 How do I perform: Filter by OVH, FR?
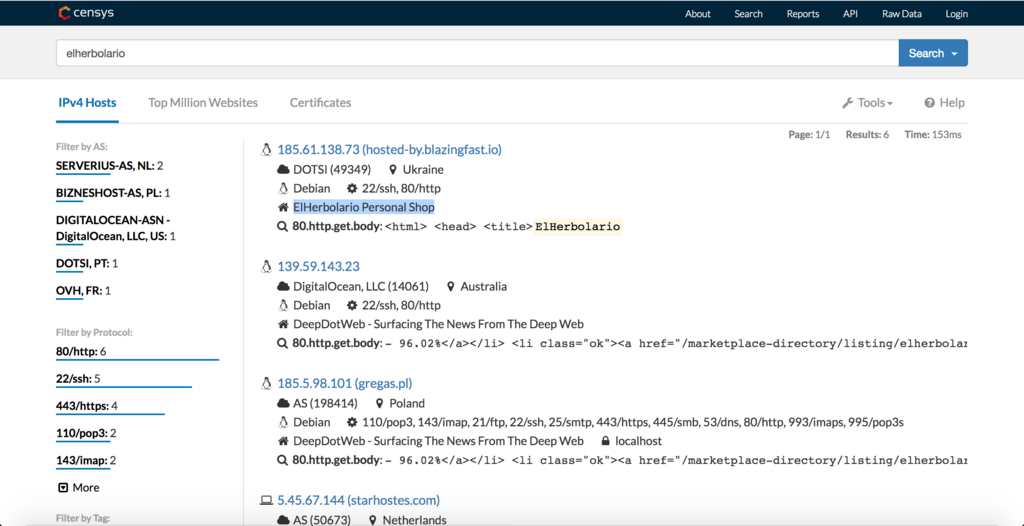(x=84, y=291)
